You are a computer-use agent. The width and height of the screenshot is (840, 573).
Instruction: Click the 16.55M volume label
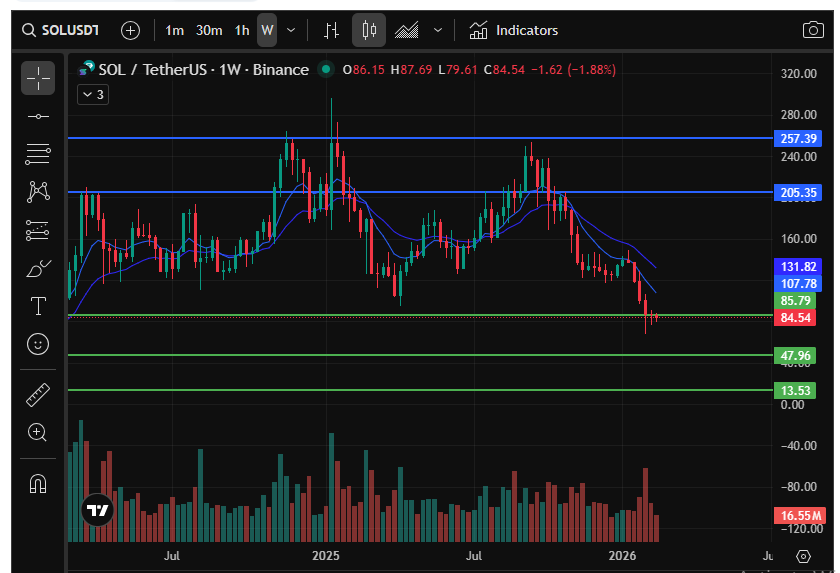(x=800, y=516)
